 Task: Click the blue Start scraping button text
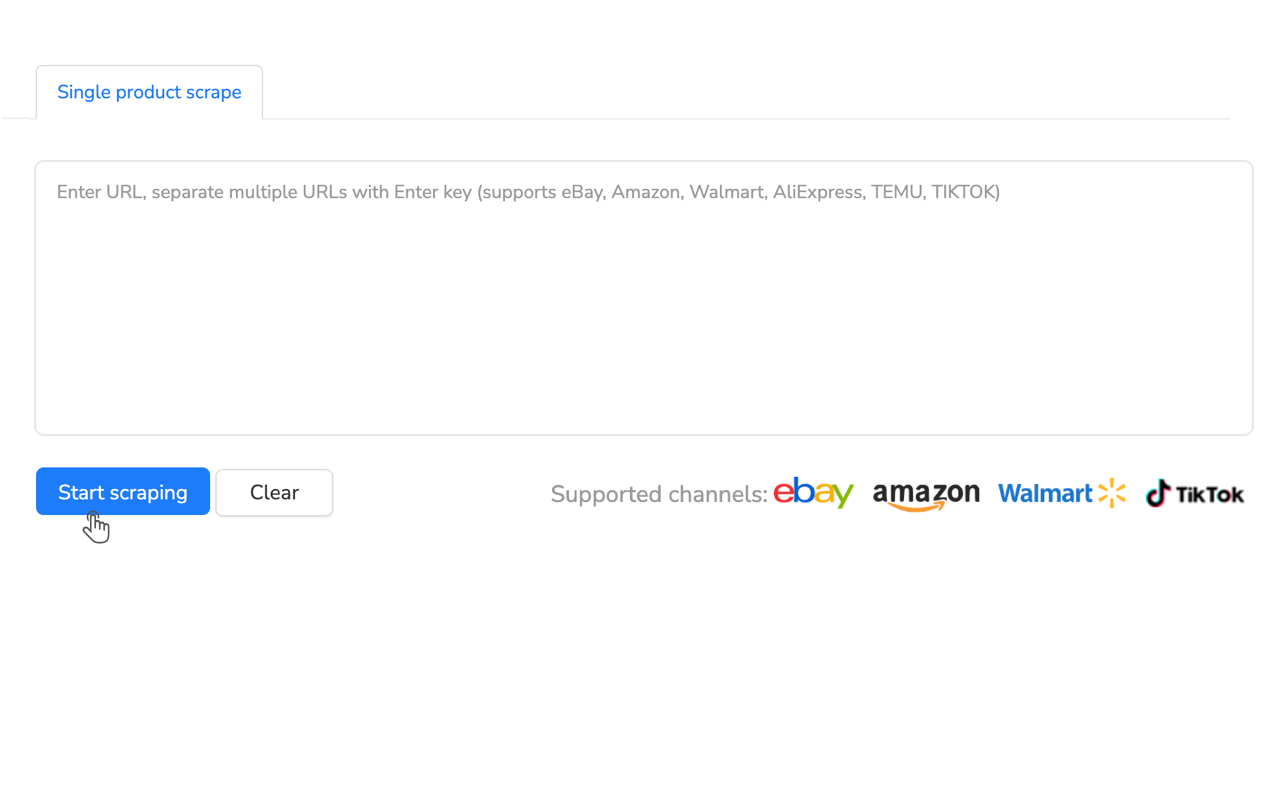[122, 491]
